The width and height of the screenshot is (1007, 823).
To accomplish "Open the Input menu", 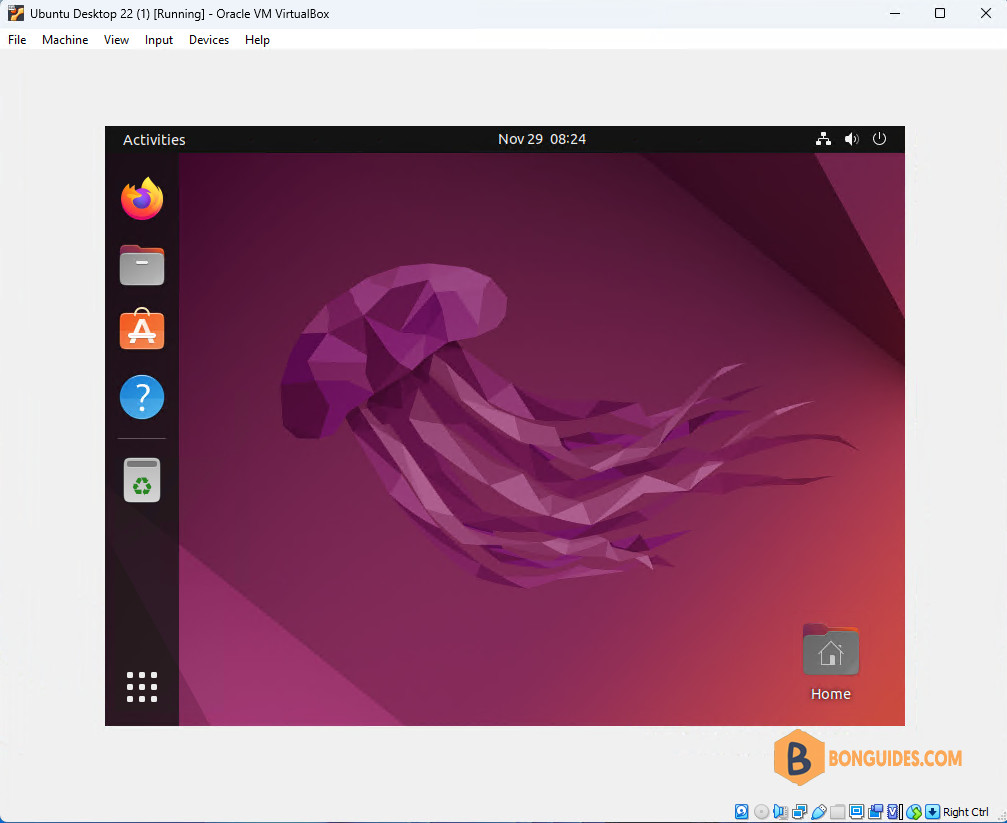I will tap(159, 40).
